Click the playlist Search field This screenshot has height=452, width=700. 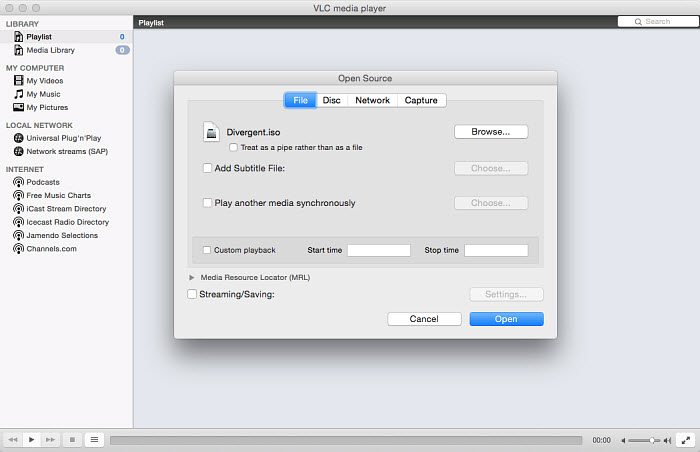click(x=658, y=21)
